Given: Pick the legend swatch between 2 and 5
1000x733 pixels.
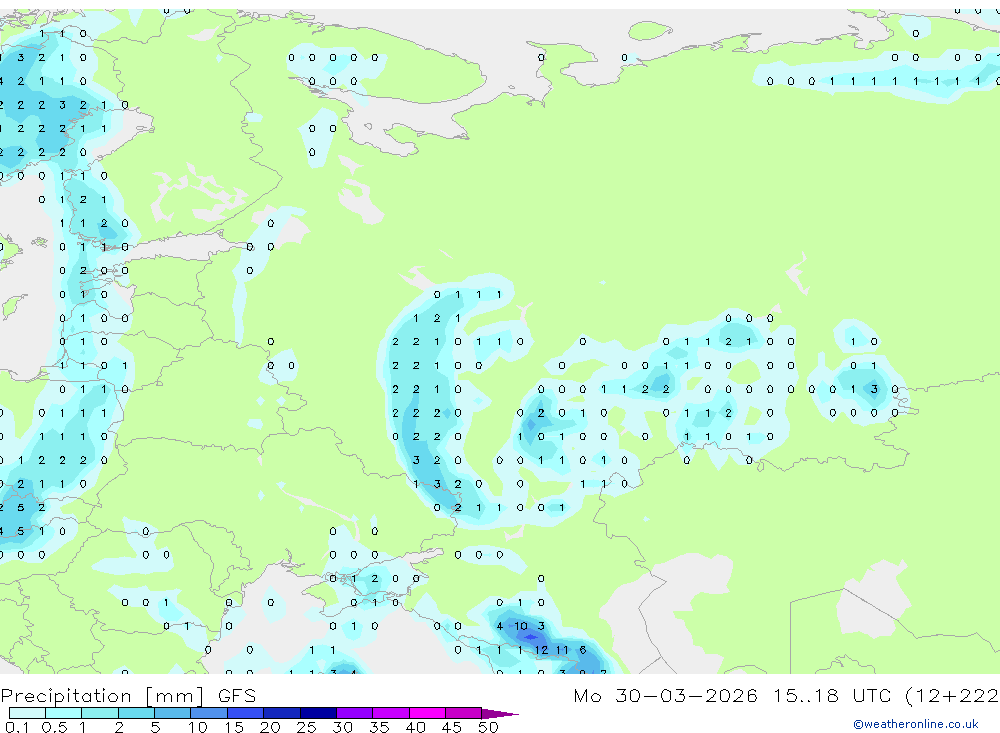Looking at the screenshot, I should pyautogui.click(x=136, y=713).
